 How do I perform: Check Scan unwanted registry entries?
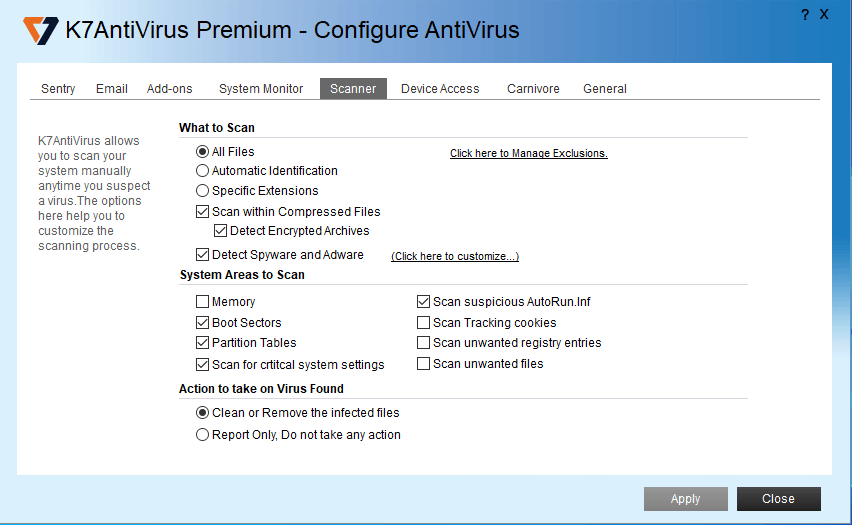tap(424, 343)
